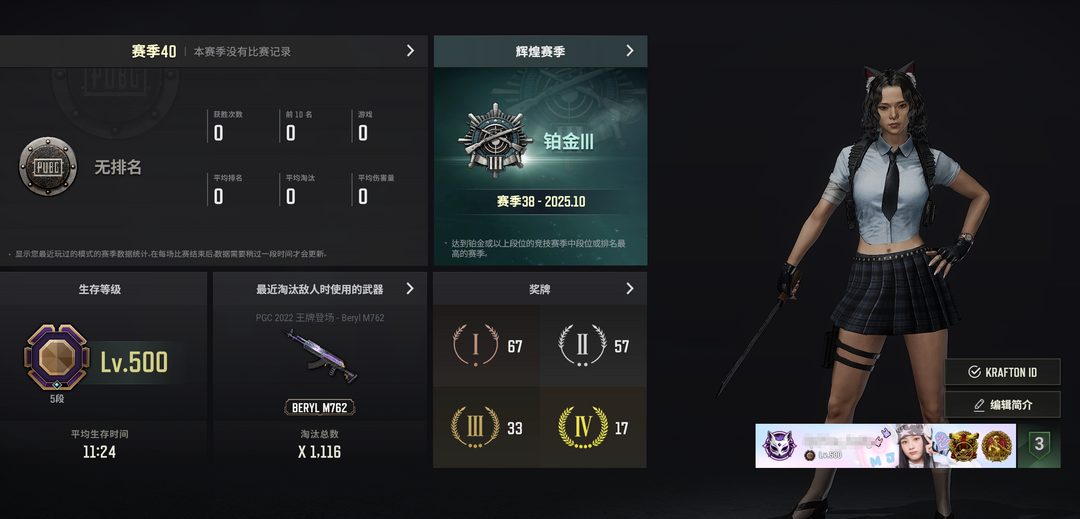Open the recent elimination weapon details arrow
Viewport: 1080px width, 519px height.
pos(411,288)
